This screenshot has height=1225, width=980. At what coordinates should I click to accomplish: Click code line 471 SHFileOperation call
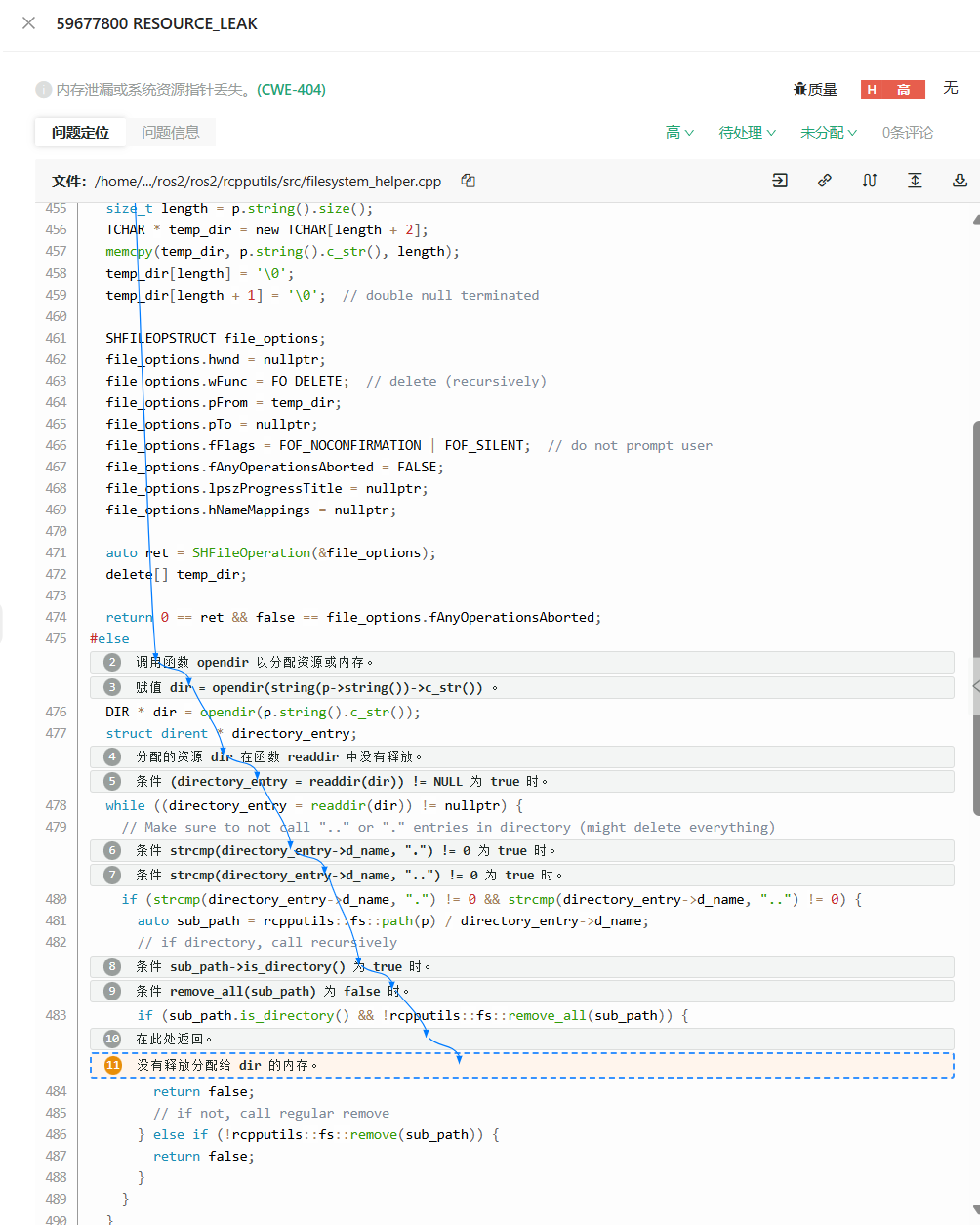(270, 552)
